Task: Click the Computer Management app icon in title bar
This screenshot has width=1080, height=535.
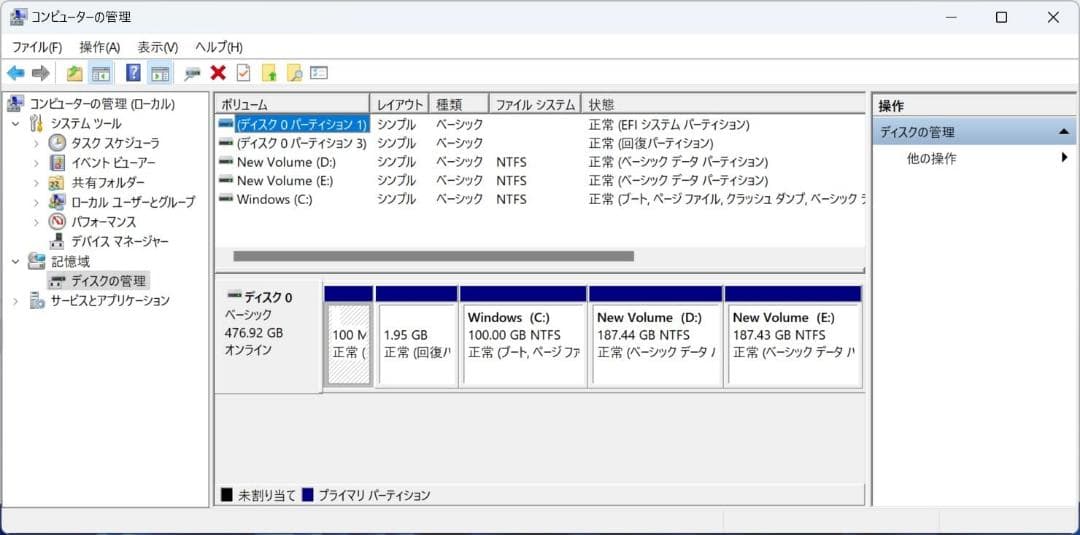Action: [x=19, y=17]
